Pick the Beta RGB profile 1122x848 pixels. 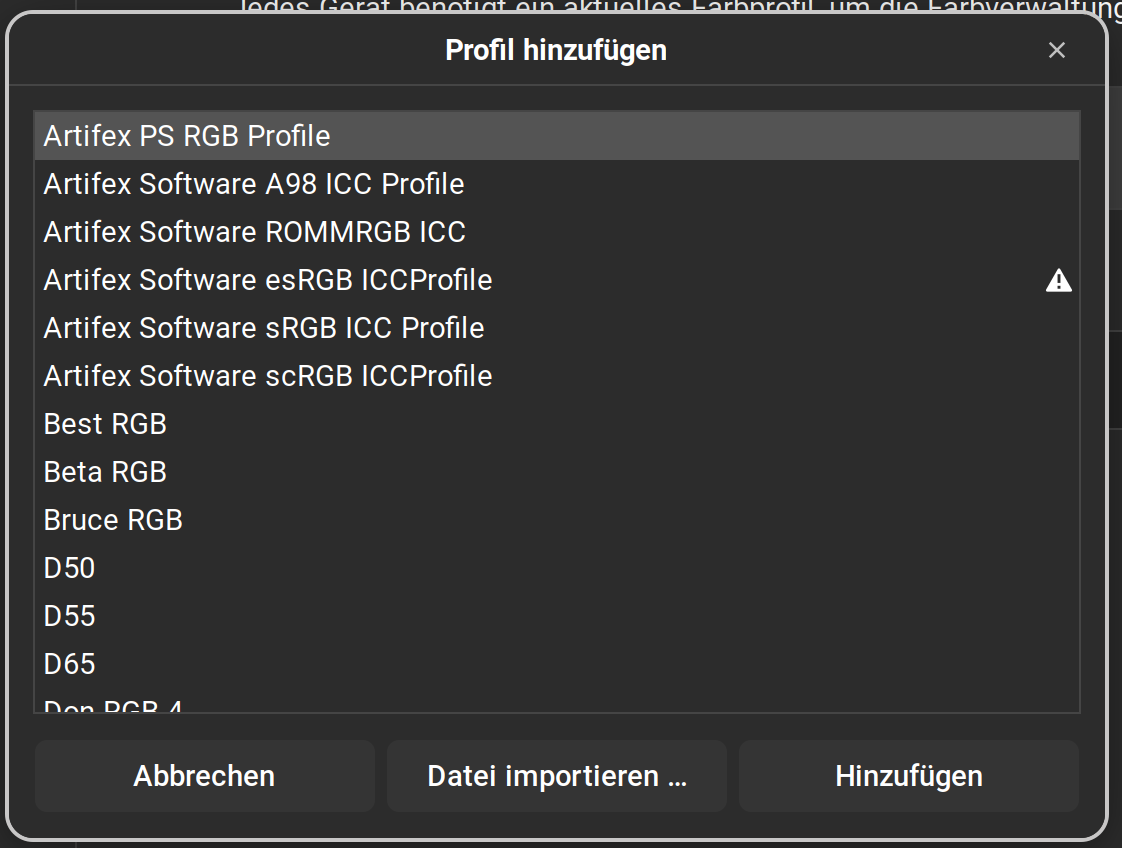tap(105, 472)
